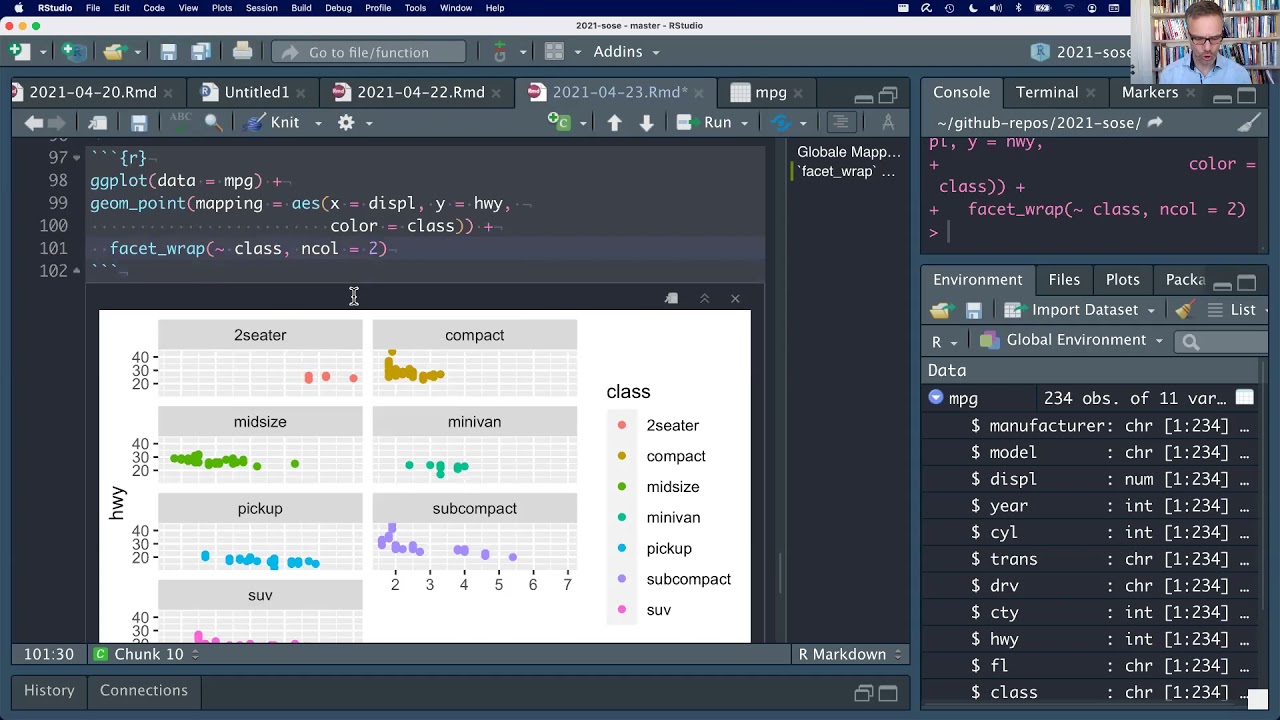Collapse mpg variable list
Image resolution: width=1280 pixels, height=720 pixels.
936,398
